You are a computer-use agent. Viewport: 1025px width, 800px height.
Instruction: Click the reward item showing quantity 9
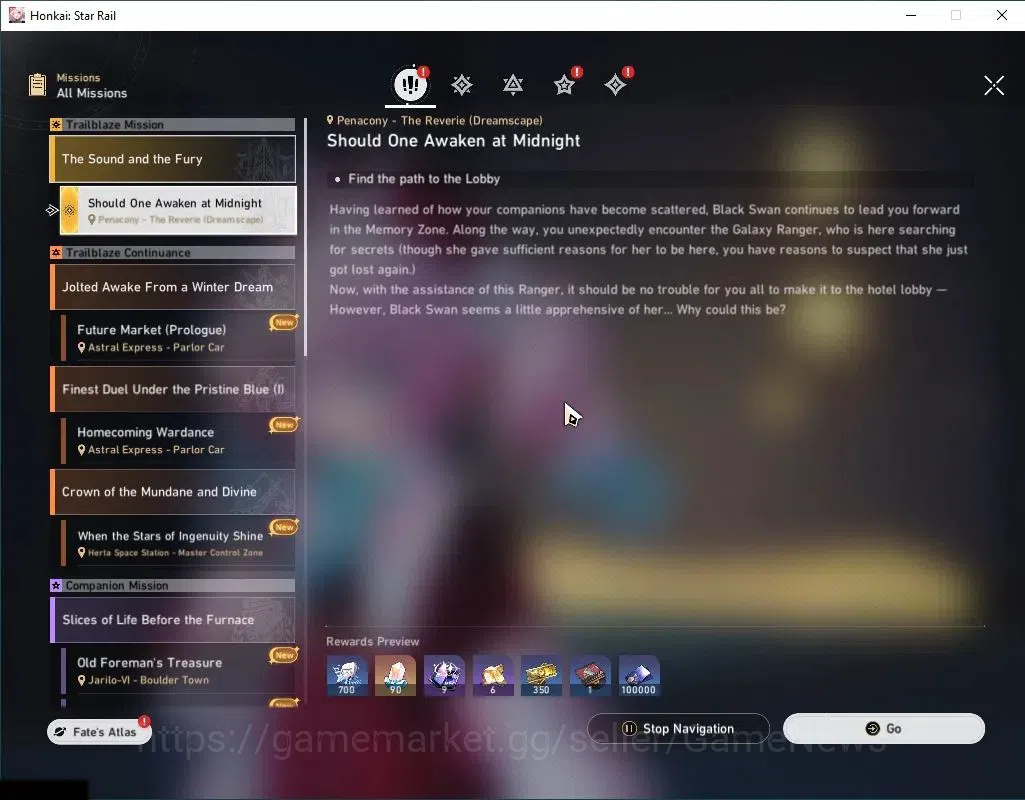pyautogui.click(x=445, y=676)
